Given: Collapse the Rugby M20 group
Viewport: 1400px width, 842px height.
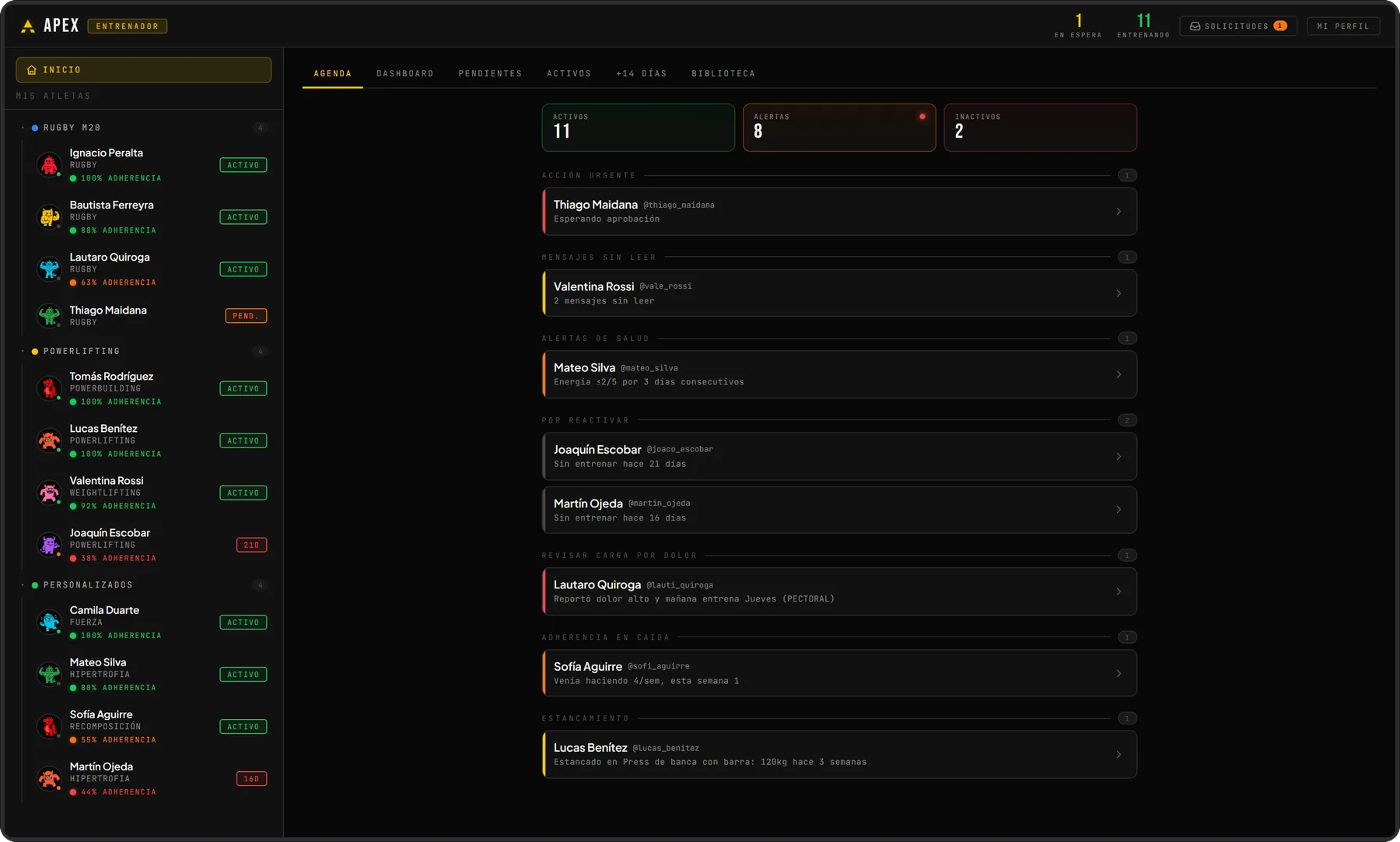Looking at the screenshot, I should coord(23,128).
